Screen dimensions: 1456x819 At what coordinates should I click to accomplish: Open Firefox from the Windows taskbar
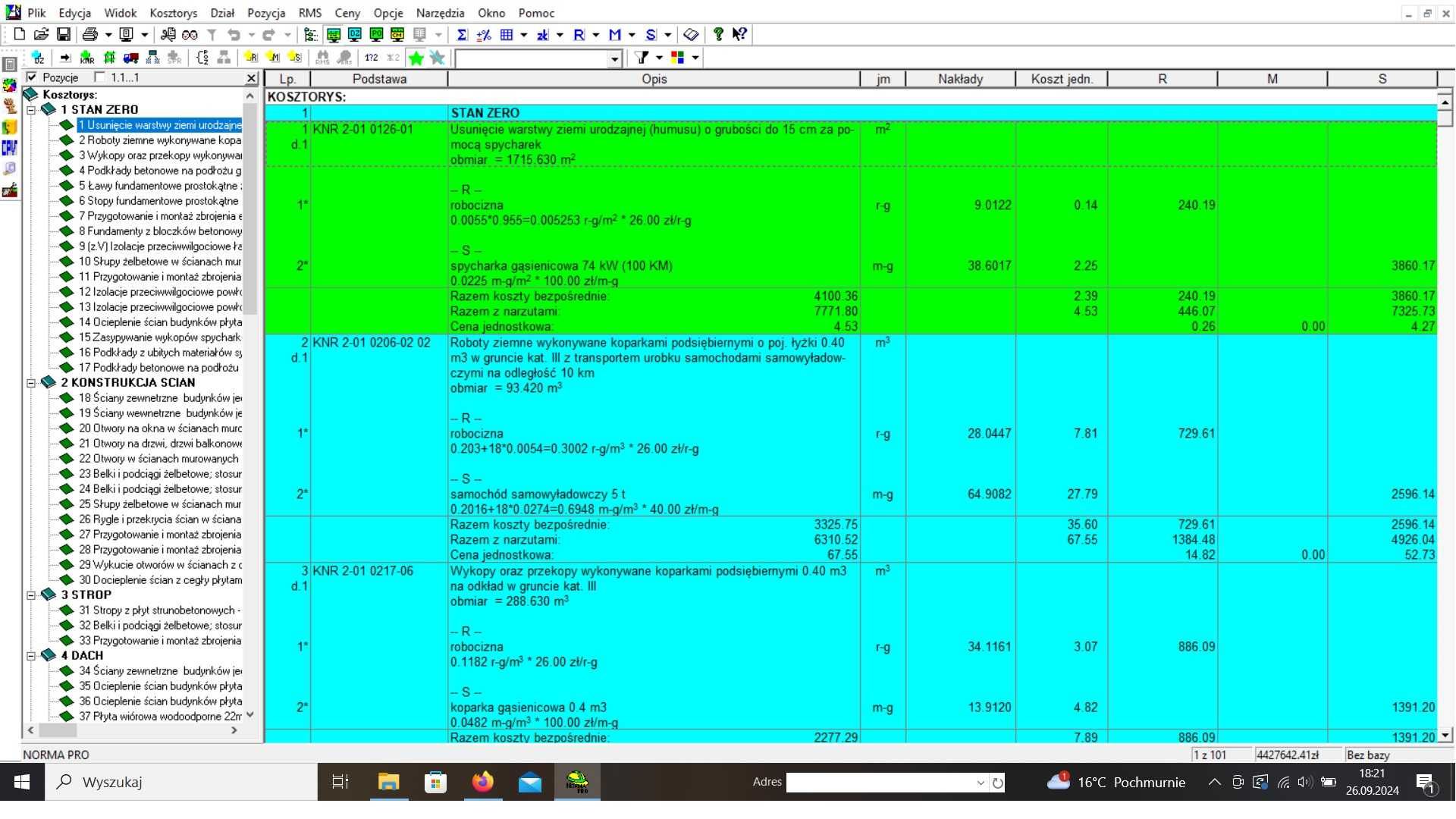tap(482, 782)
